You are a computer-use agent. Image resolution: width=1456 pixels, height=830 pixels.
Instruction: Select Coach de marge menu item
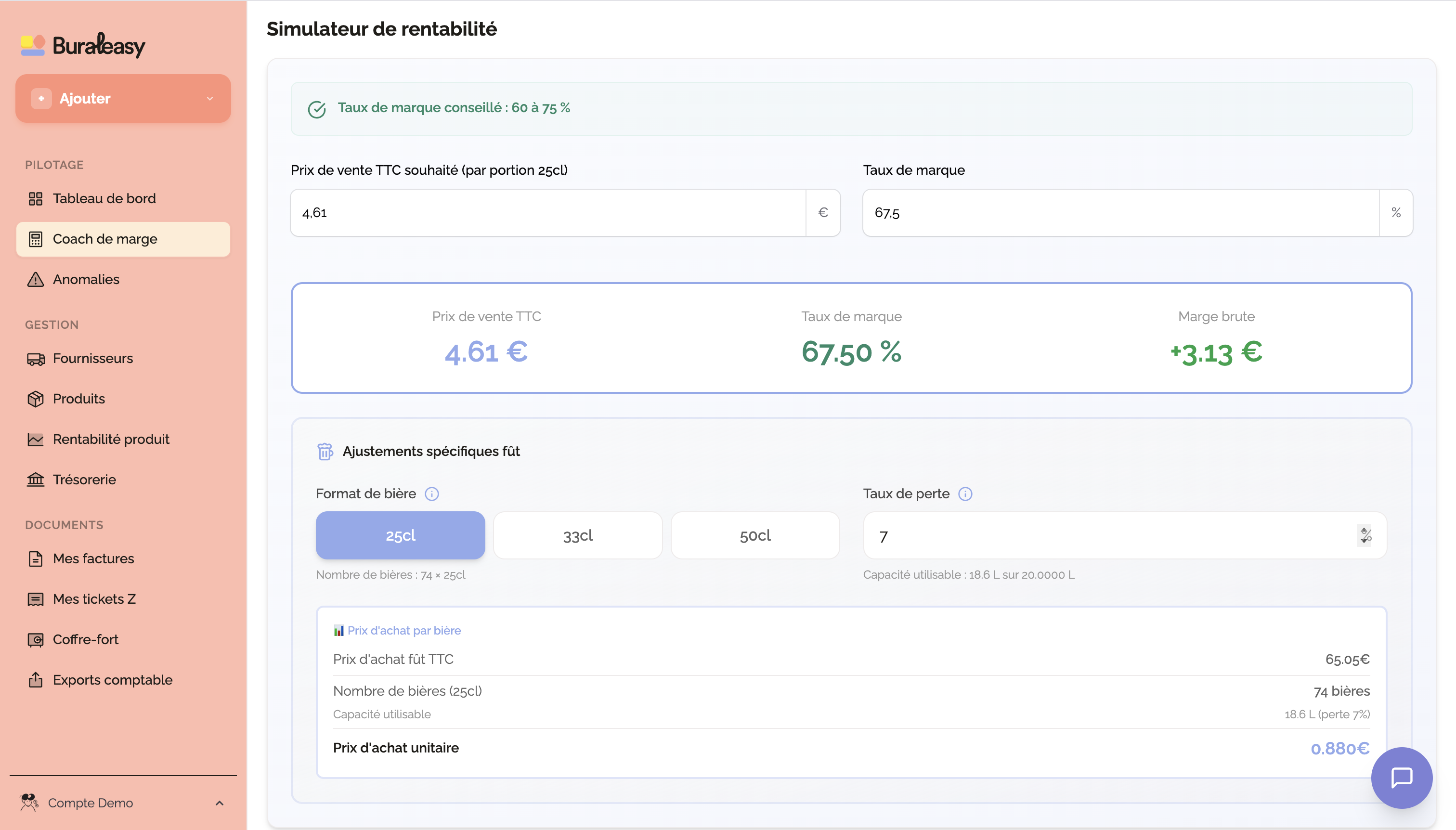click(x=123, y=239)
